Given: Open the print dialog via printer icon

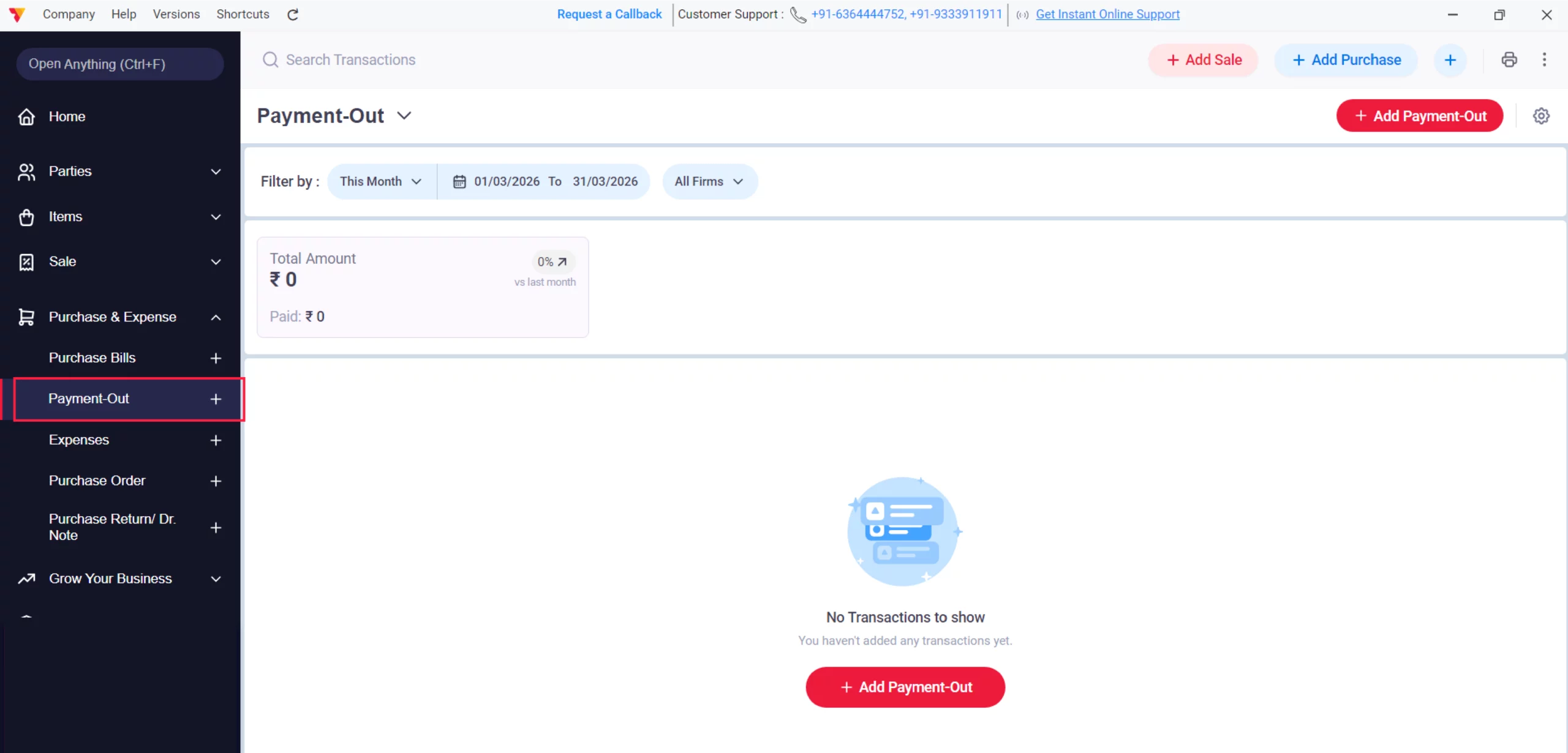Looking at the screenshot, I should (1509, 59).
